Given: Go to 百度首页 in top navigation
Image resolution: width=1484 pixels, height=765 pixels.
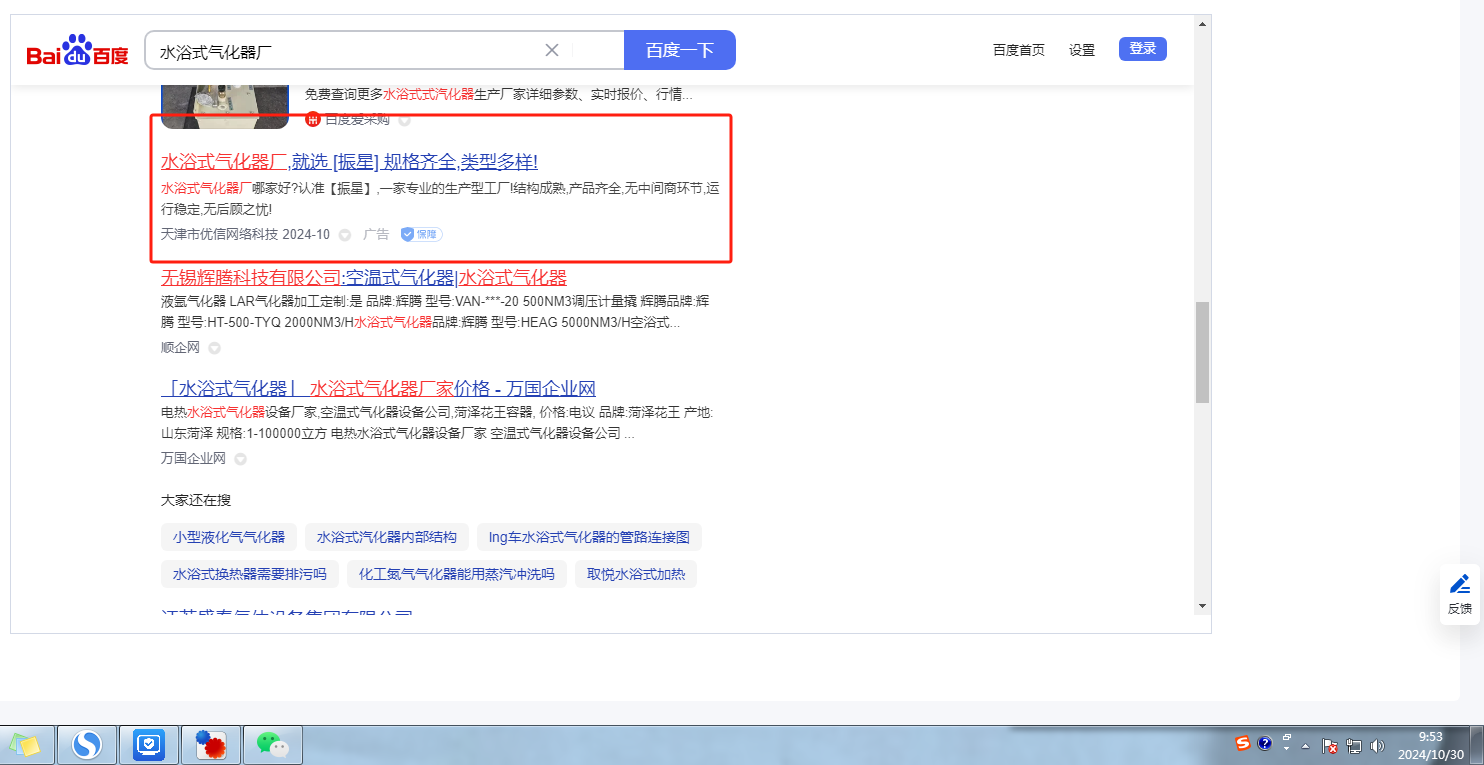Looking at the screenshot, I should click(1018, 50).
